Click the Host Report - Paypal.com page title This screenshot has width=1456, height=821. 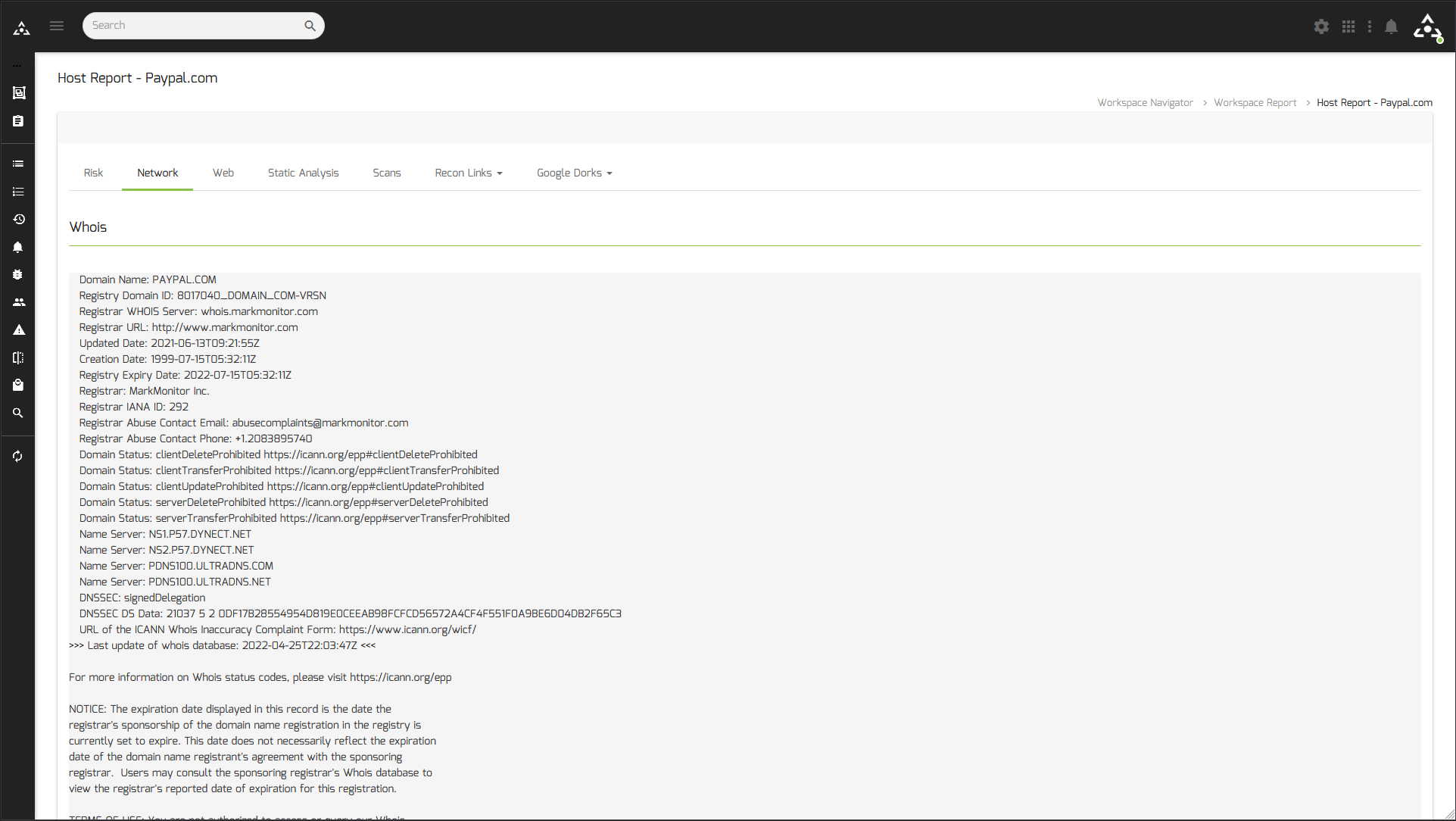(x=138, y=78)
